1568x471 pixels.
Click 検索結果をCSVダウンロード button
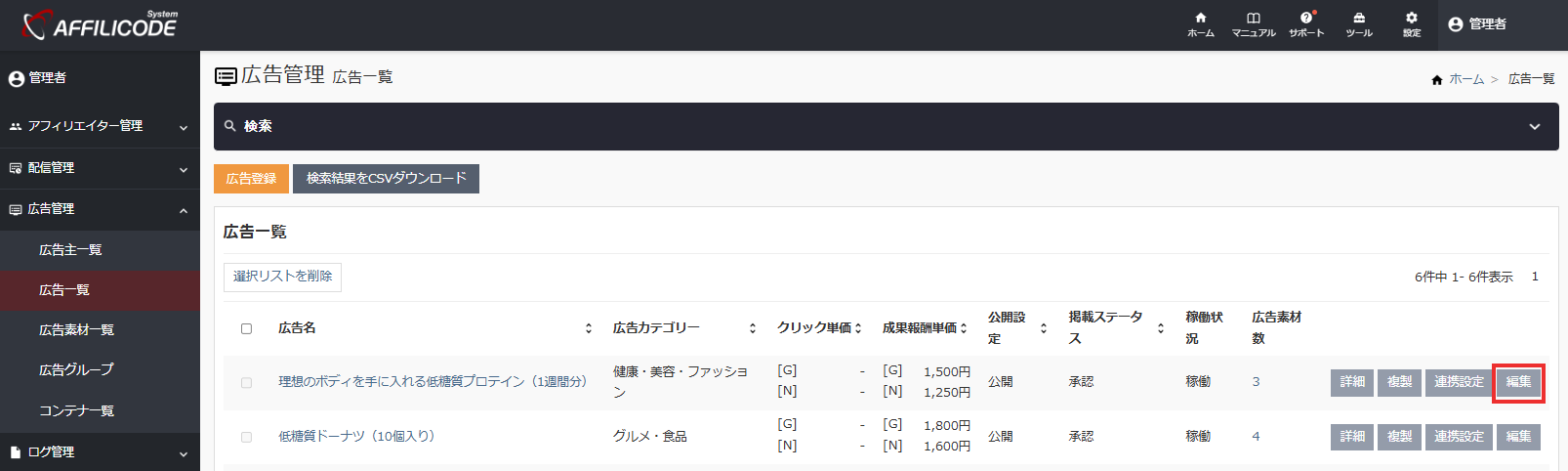(x=386, y=179)
